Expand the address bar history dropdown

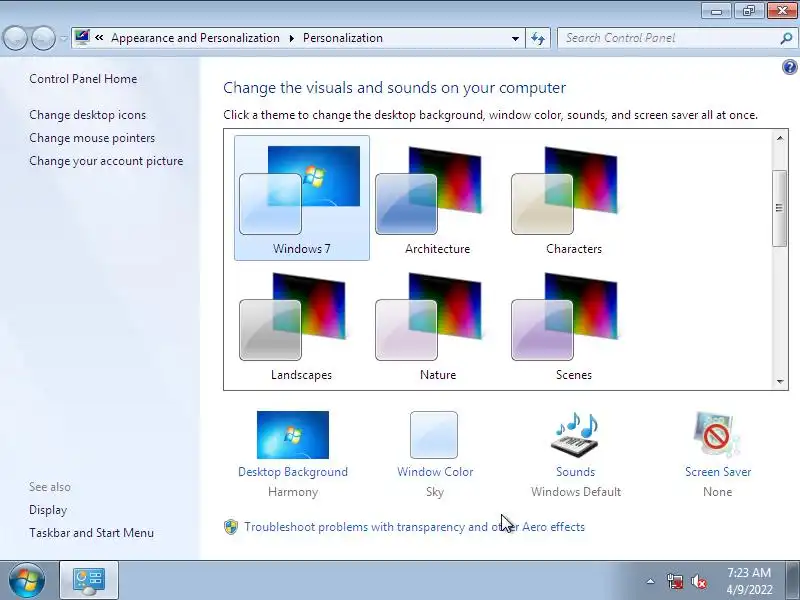point(515,38)
